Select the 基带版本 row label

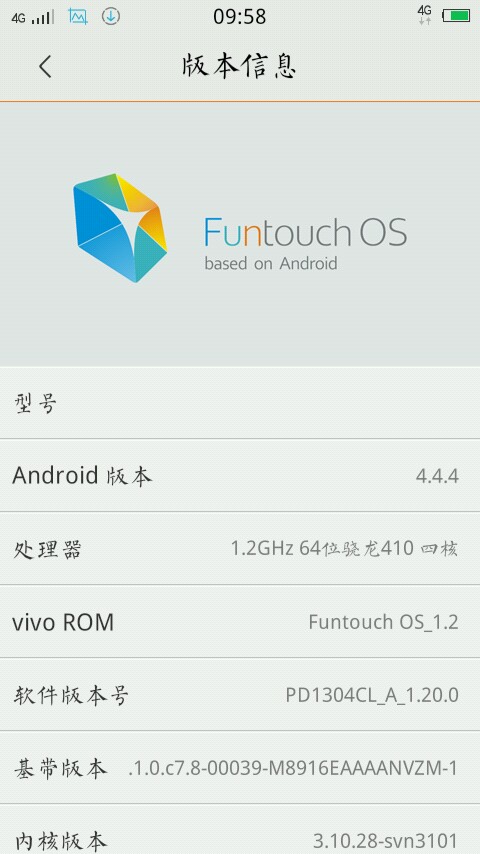click(x=60, y=768)
